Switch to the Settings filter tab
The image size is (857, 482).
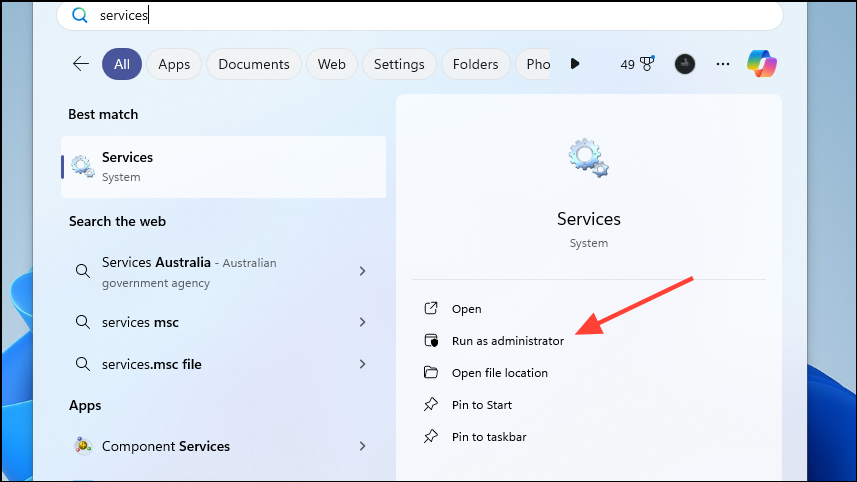[x=399, y=64]
